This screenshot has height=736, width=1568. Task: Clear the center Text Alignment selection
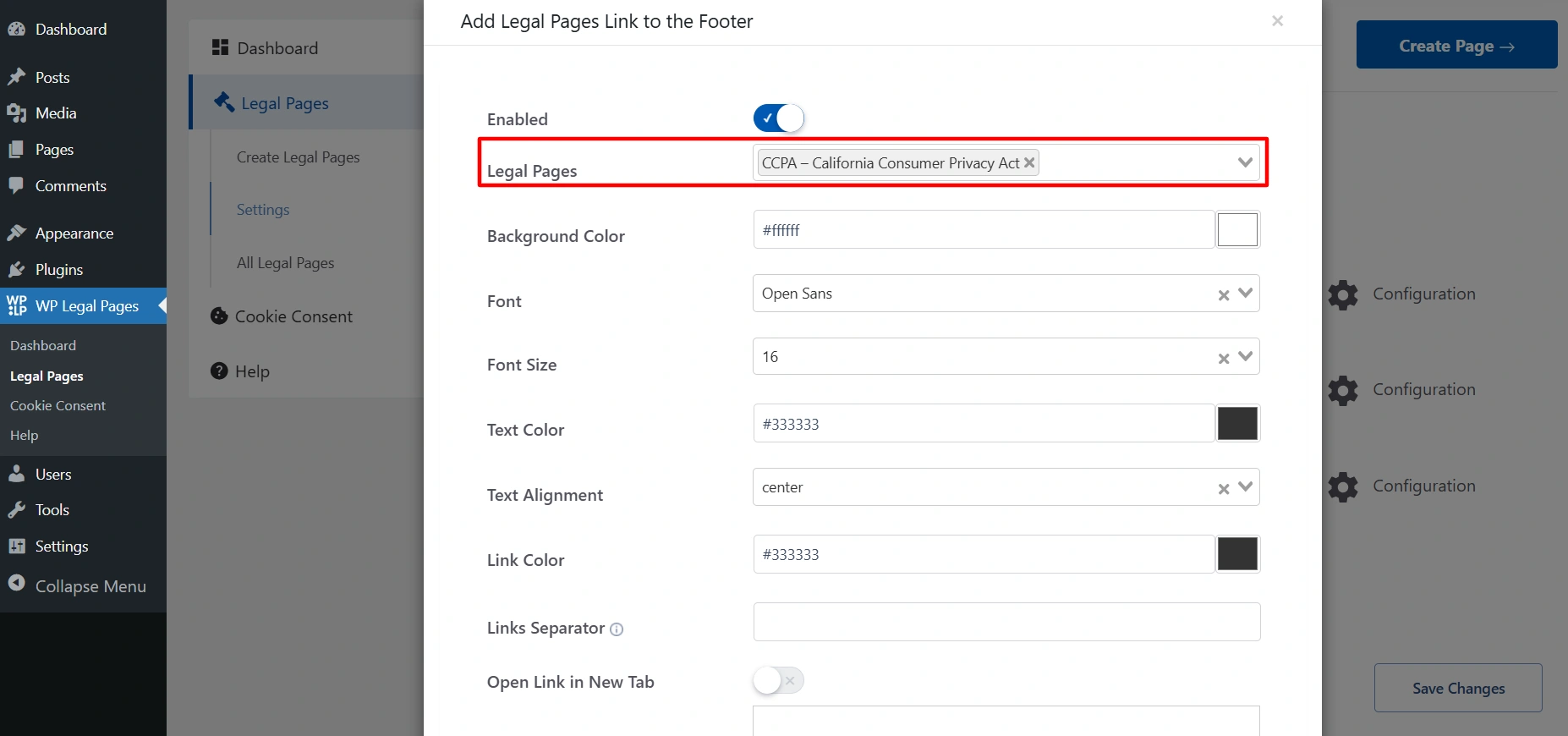click(x=1223, y=489)
